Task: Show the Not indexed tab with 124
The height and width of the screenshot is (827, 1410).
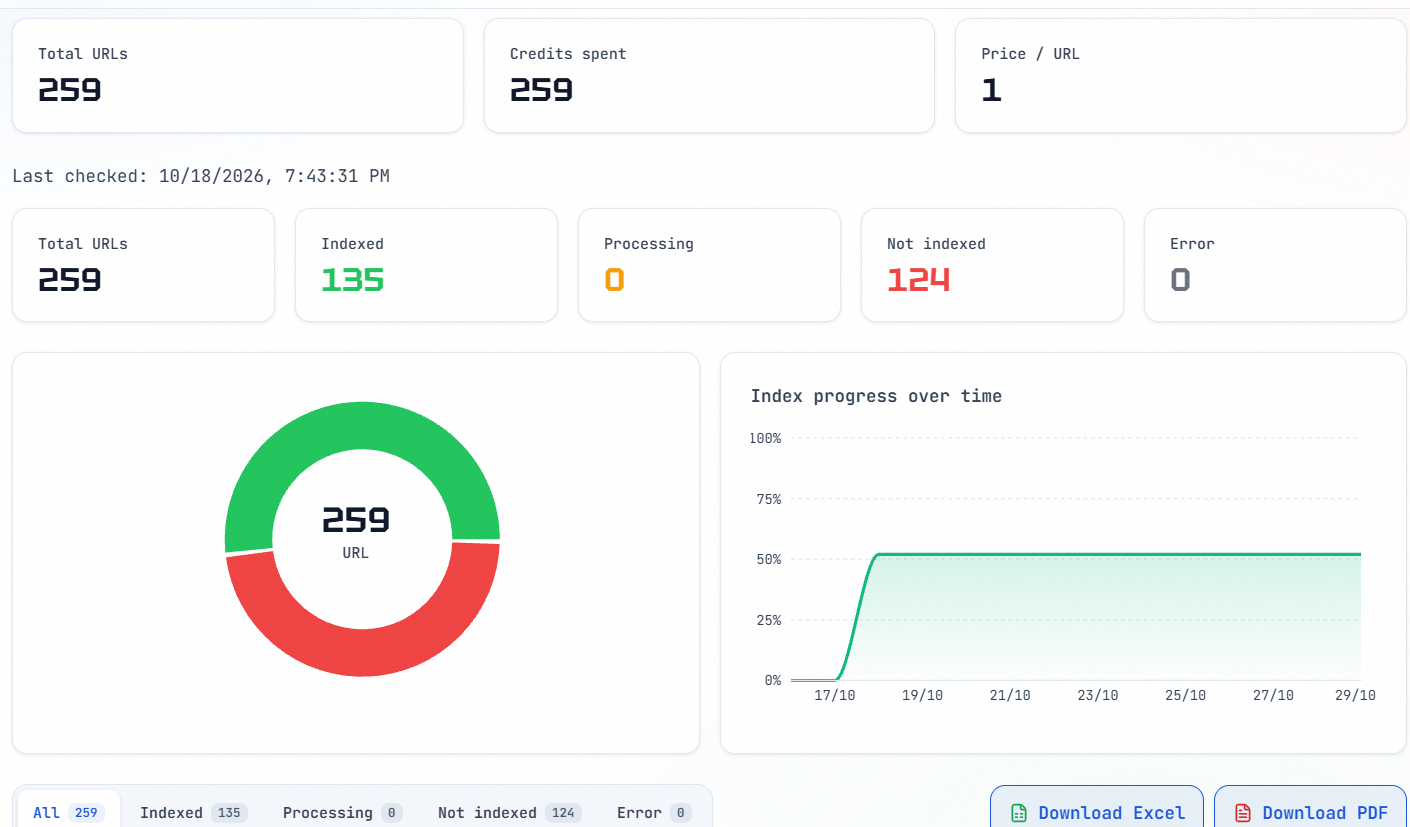Action: pos(509,813)
